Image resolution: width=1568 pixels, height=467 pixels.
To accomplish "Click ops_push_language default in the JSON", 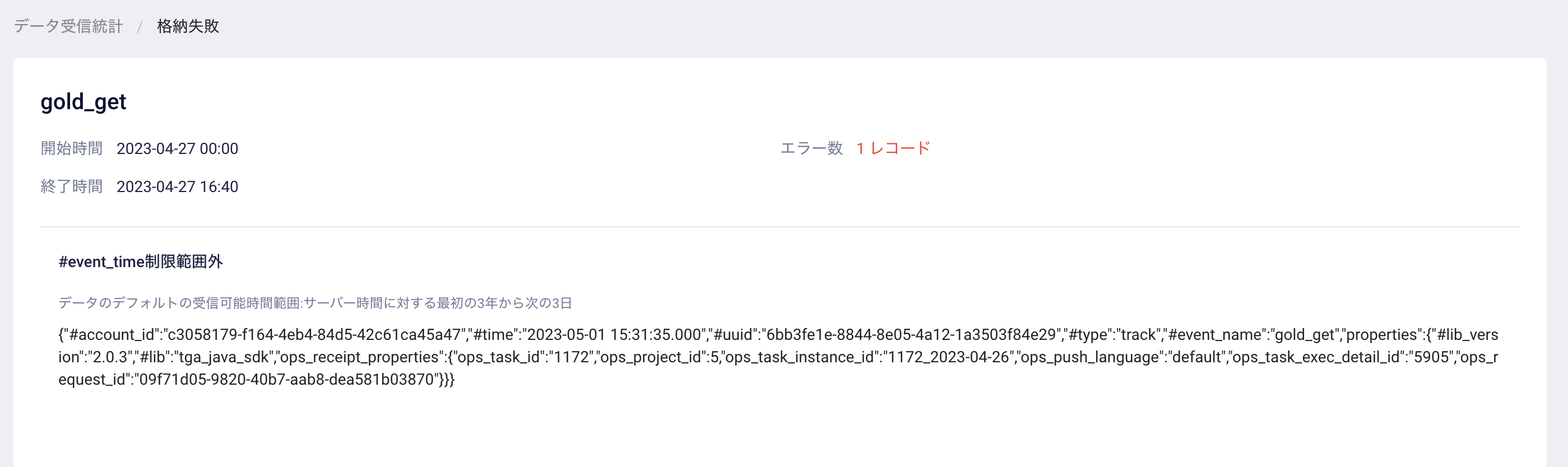I will pos(1198,357).
